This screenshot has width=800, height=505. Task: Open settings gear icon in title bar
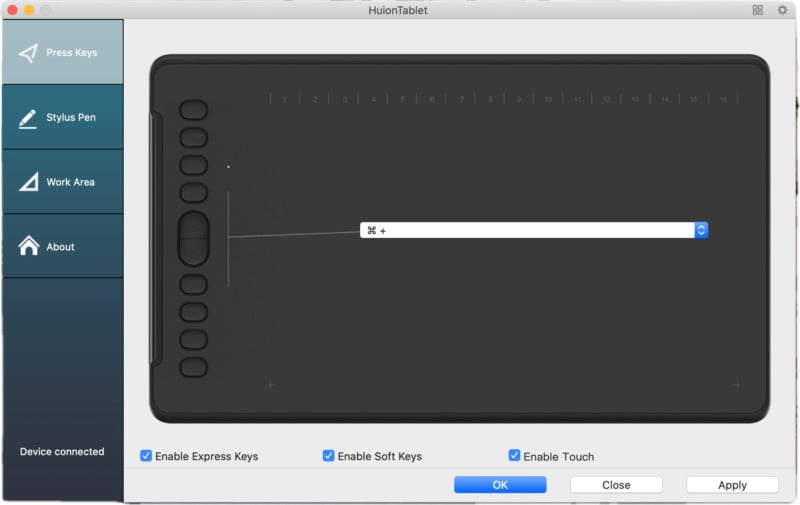[782, 10]
